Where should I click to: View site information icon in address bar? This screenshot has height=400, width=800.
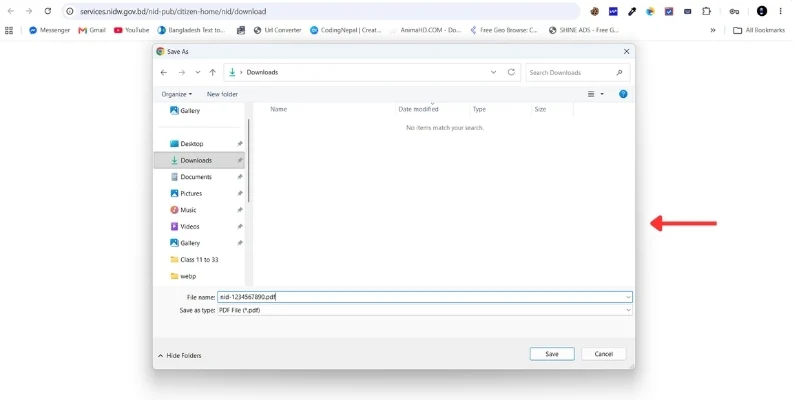tap(70, 11)
